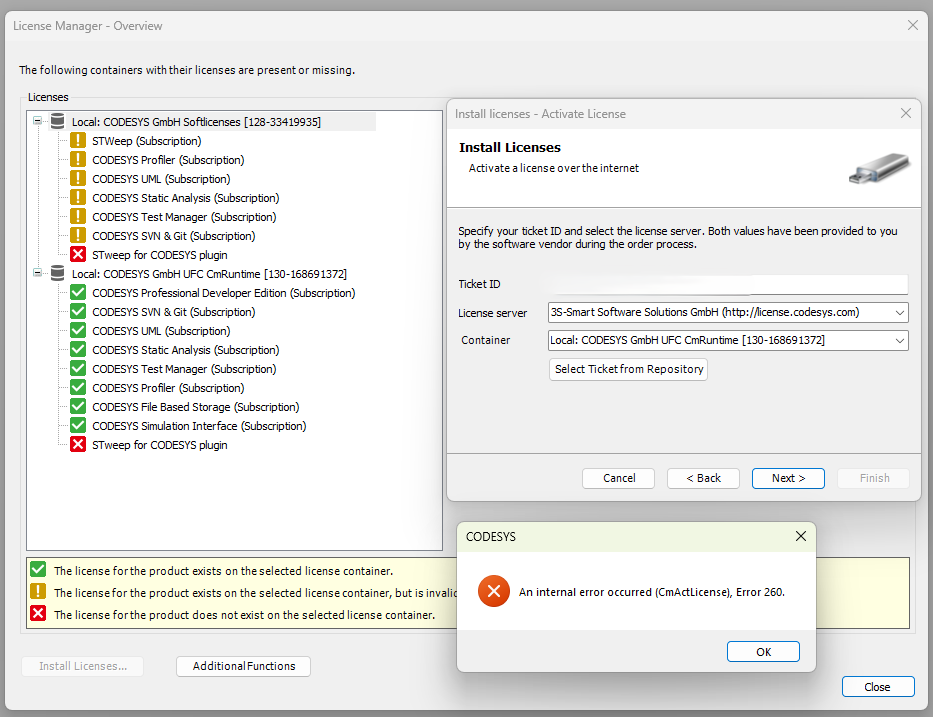Open Additional Functions
This screenshot has width=933, height=717.
point(243,666)
